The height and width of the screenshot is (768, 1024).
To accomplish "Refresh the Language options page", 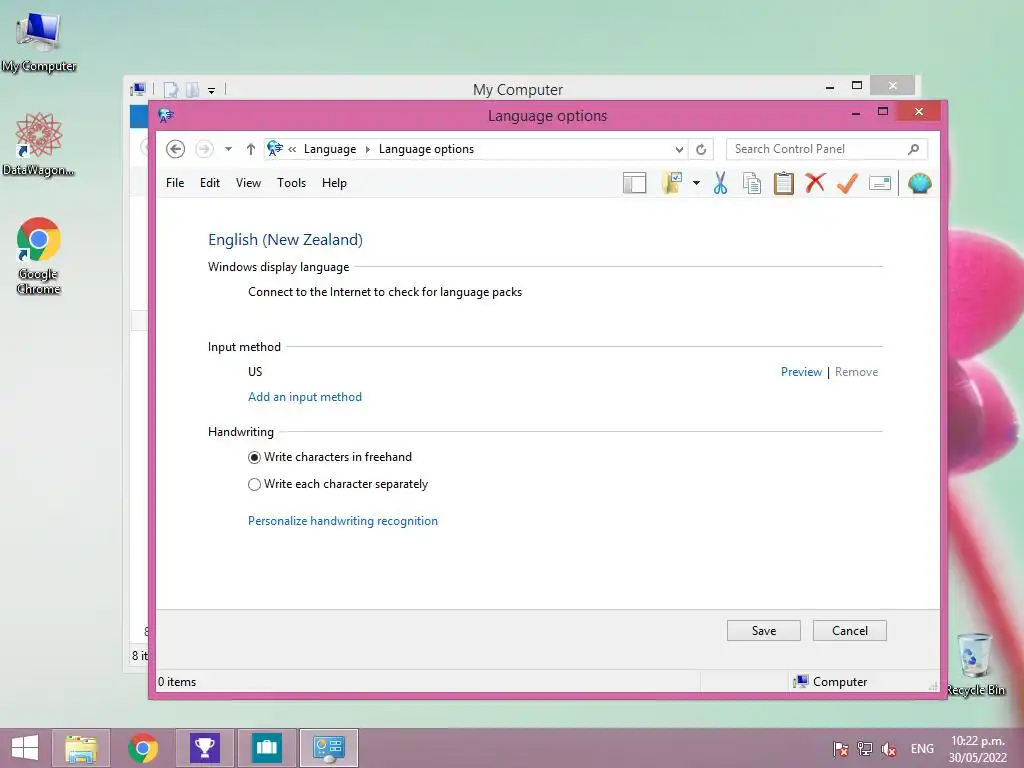I will pyautogui.click(x=701, y=150).
